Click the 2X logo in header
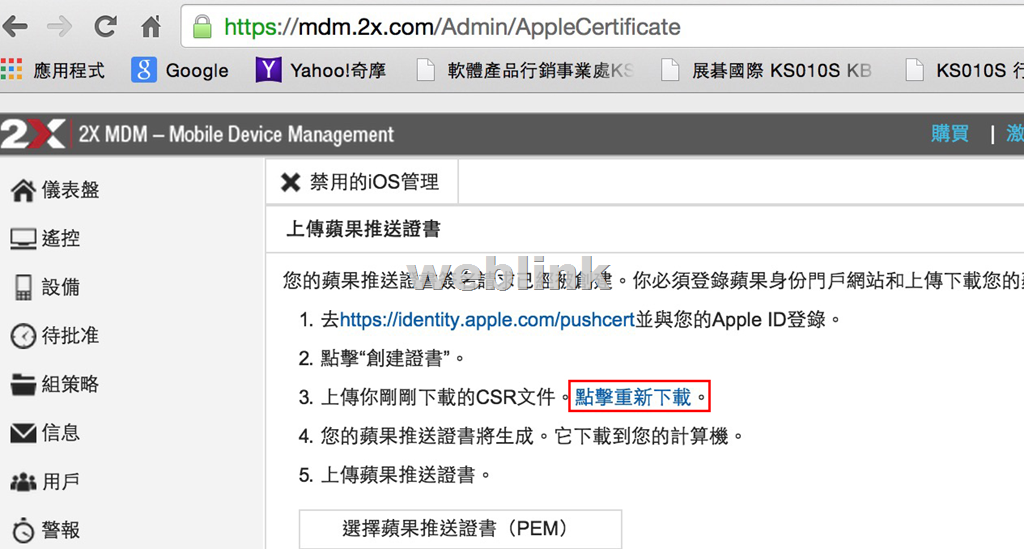 pyautogui.click(x=33, y=134)
